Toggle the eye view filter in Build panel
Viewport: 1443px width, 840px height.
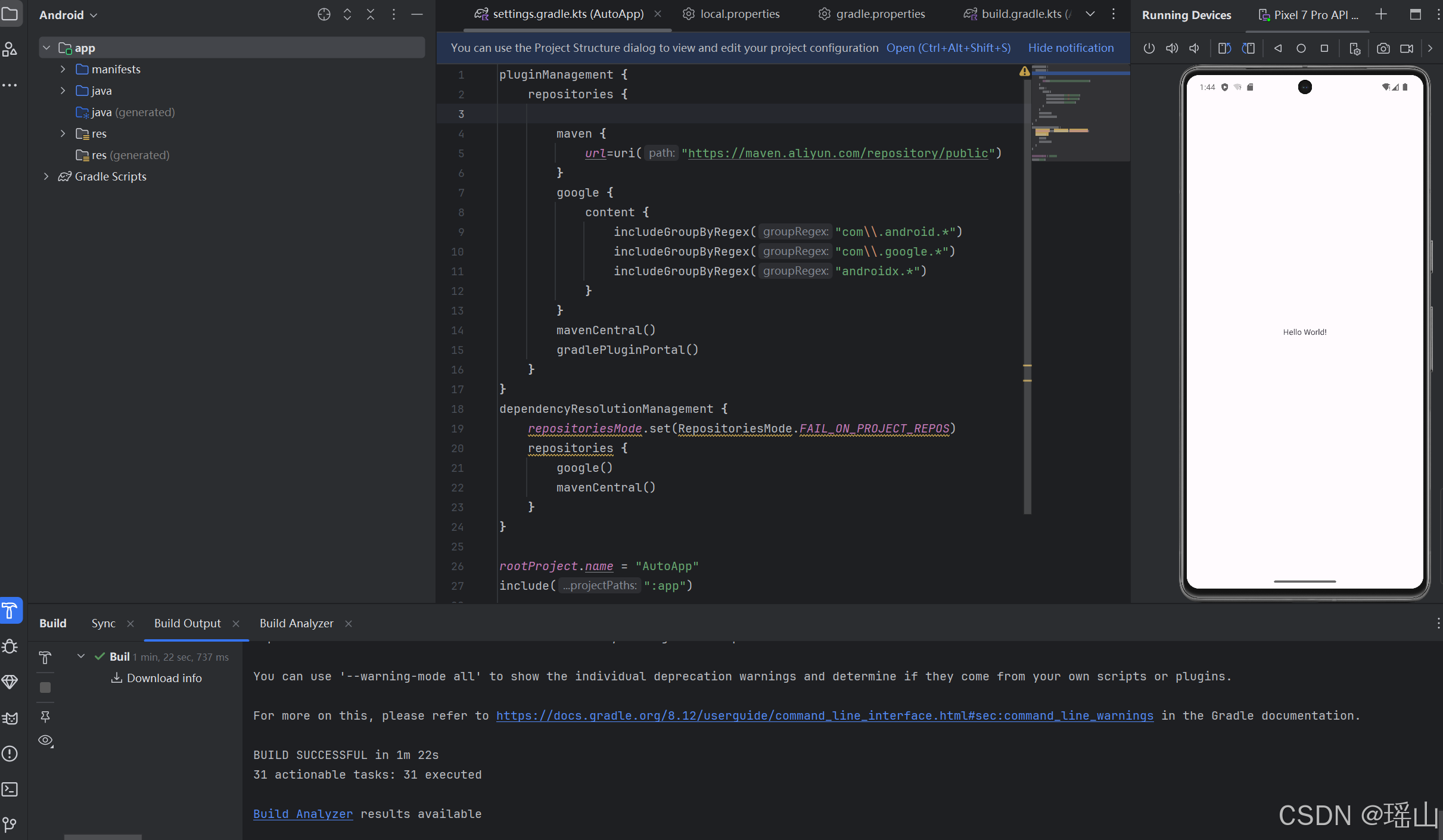[45, 741]
